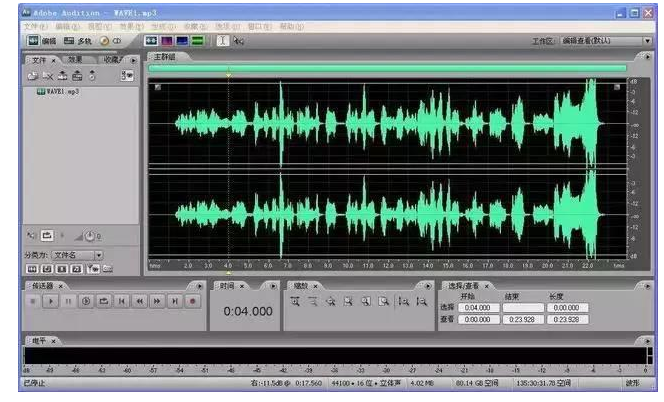The width and height of the screenshot is (664, 402).
Task: Click the red Record button
Action: pos(193,301)
